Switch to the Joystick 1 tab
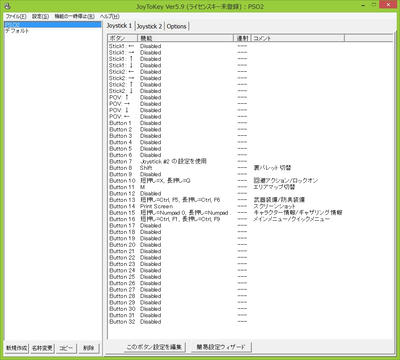The height and width of the screenshot is (360, 400). click(119, 26)
